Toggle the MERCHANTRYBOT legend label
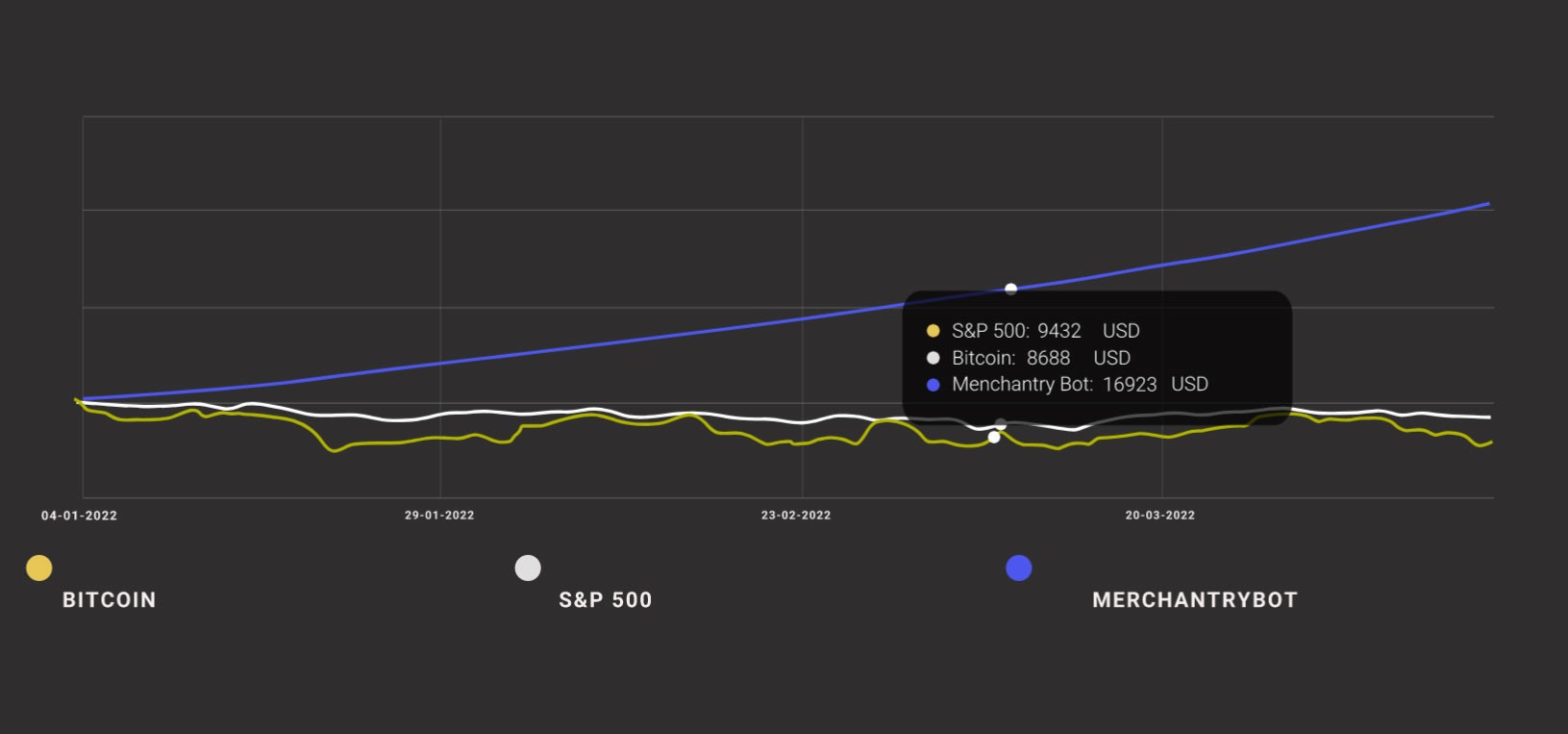Viewport: 1568px width, 734px height. [1195, 600]
